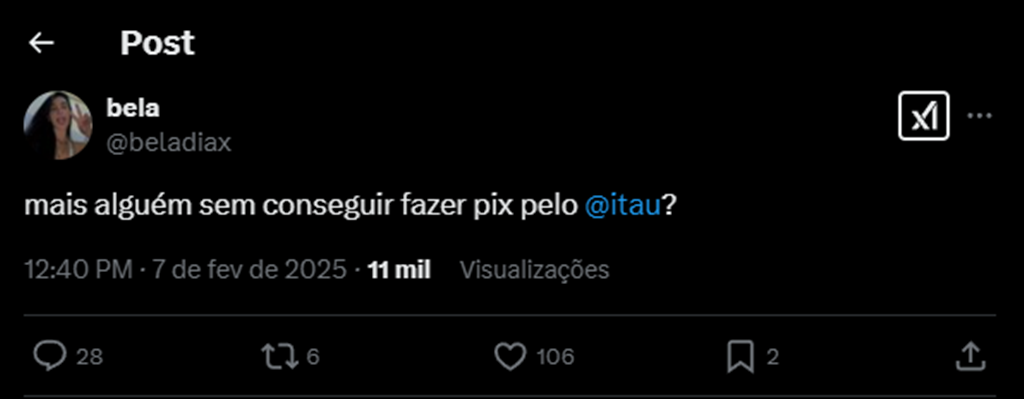Open the share upload icon
Screen dimensions: 1024x399
point(970,357)
